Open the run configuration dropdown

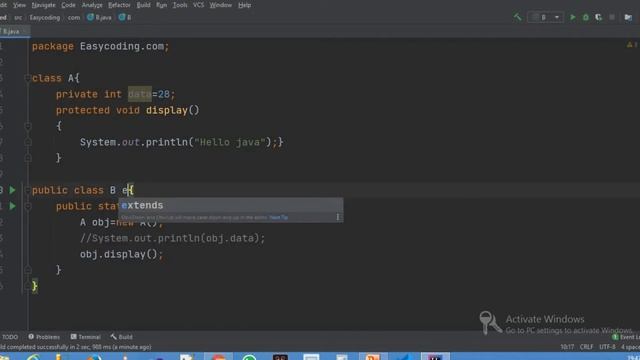(546, 17)
